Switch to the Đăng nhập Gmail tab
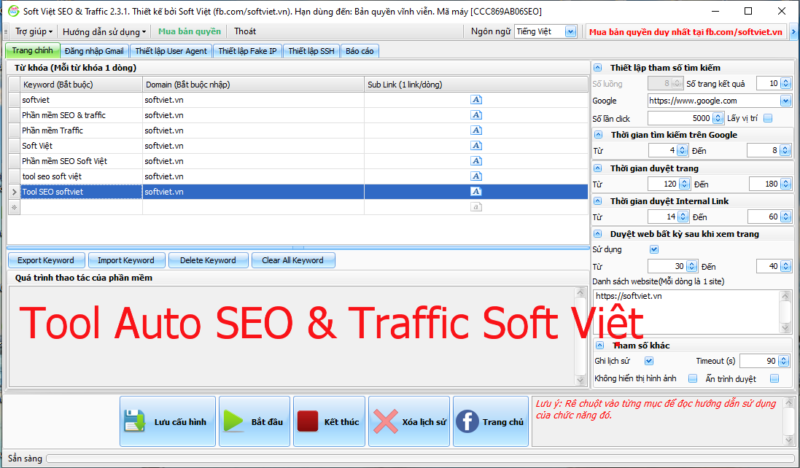The image size is (800, 468). [94, 51]
